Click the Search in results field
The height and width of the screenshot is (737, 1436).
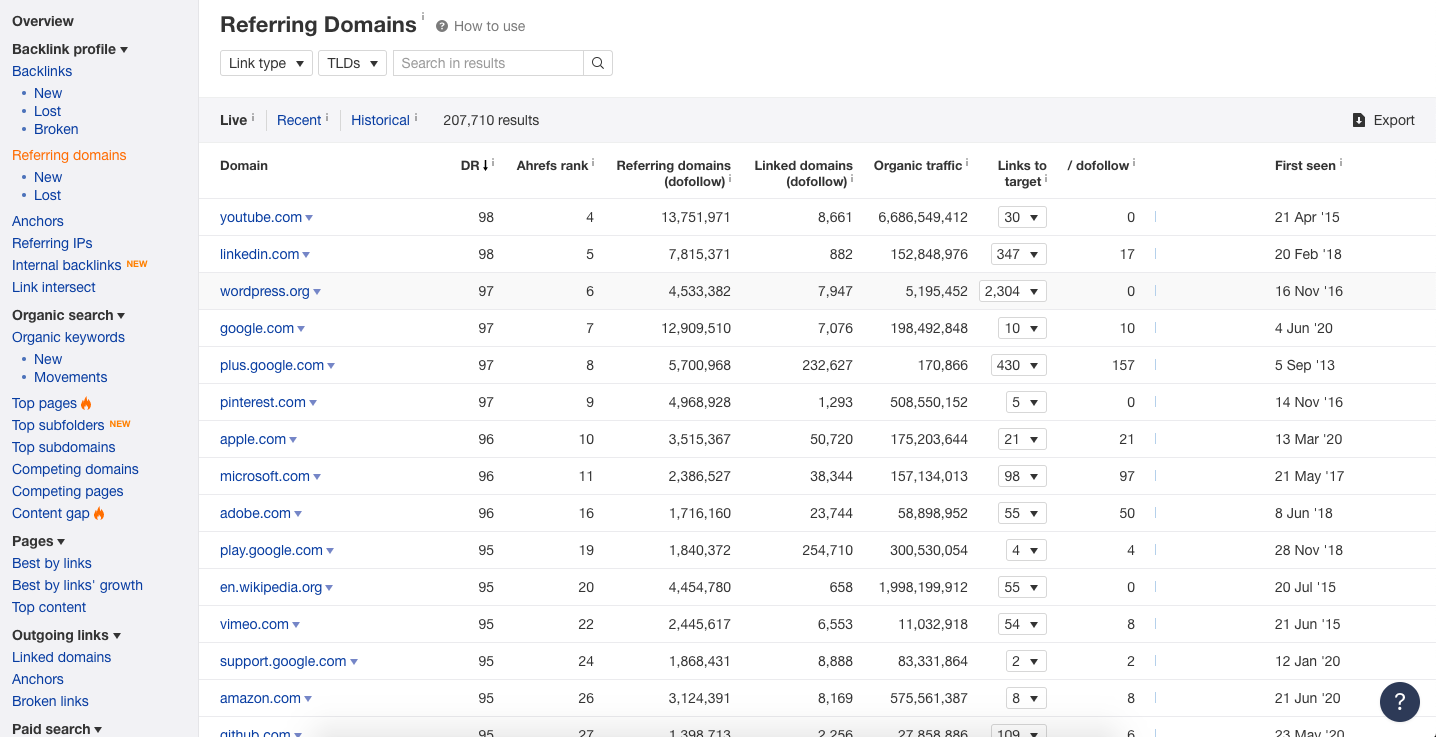coord(488,63)
